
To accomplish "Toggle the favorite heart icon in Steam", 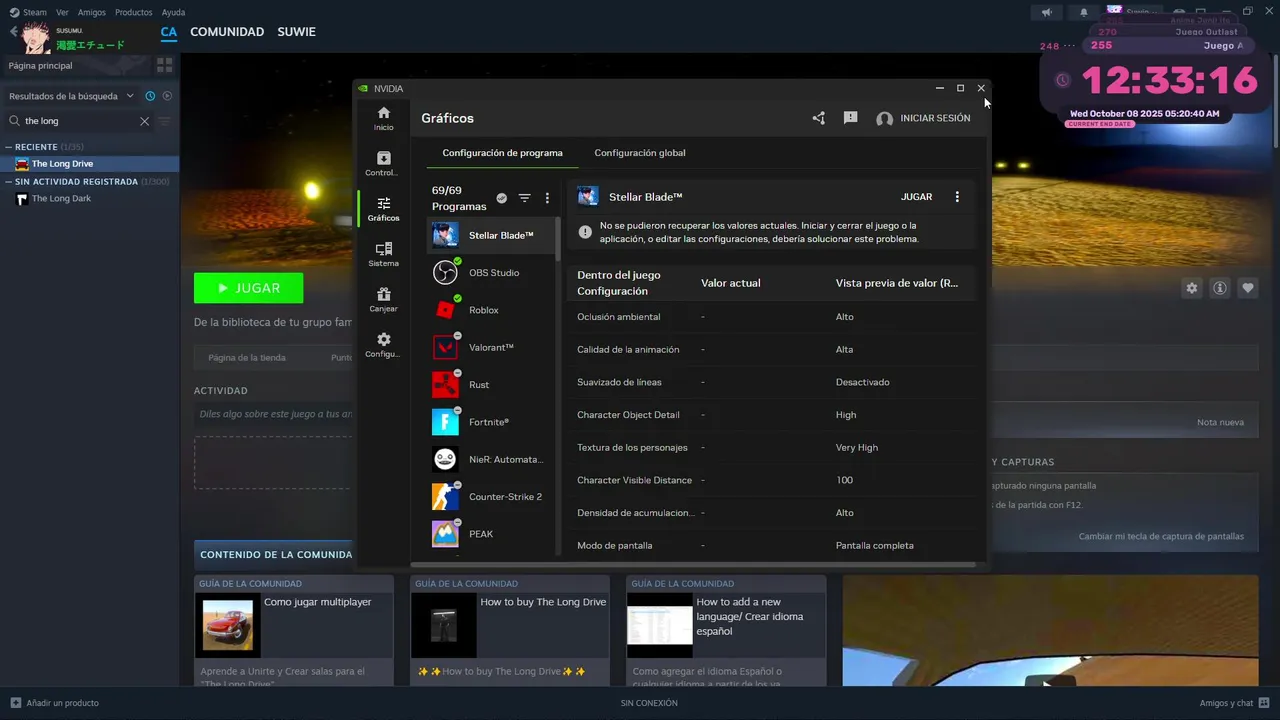I will [1248, 288].
